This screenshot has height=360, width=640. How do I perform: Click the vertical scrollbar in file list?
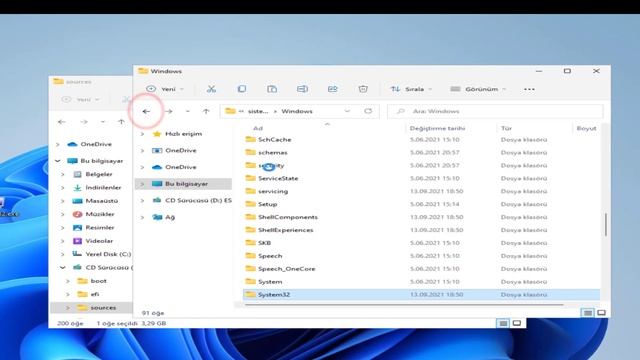[606, 224]
